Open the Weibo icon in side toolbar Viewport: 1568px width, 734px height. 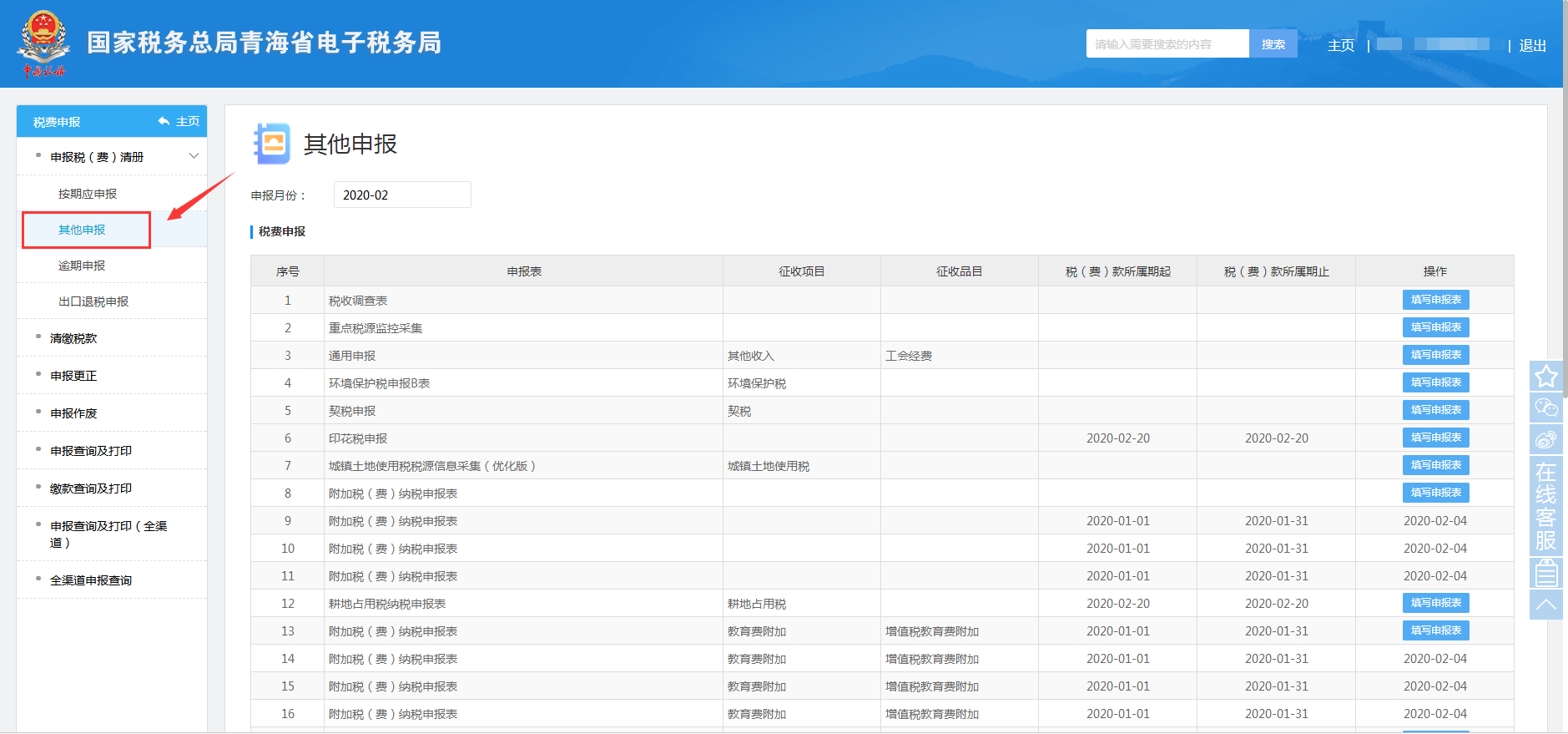tap(1545, 439)
